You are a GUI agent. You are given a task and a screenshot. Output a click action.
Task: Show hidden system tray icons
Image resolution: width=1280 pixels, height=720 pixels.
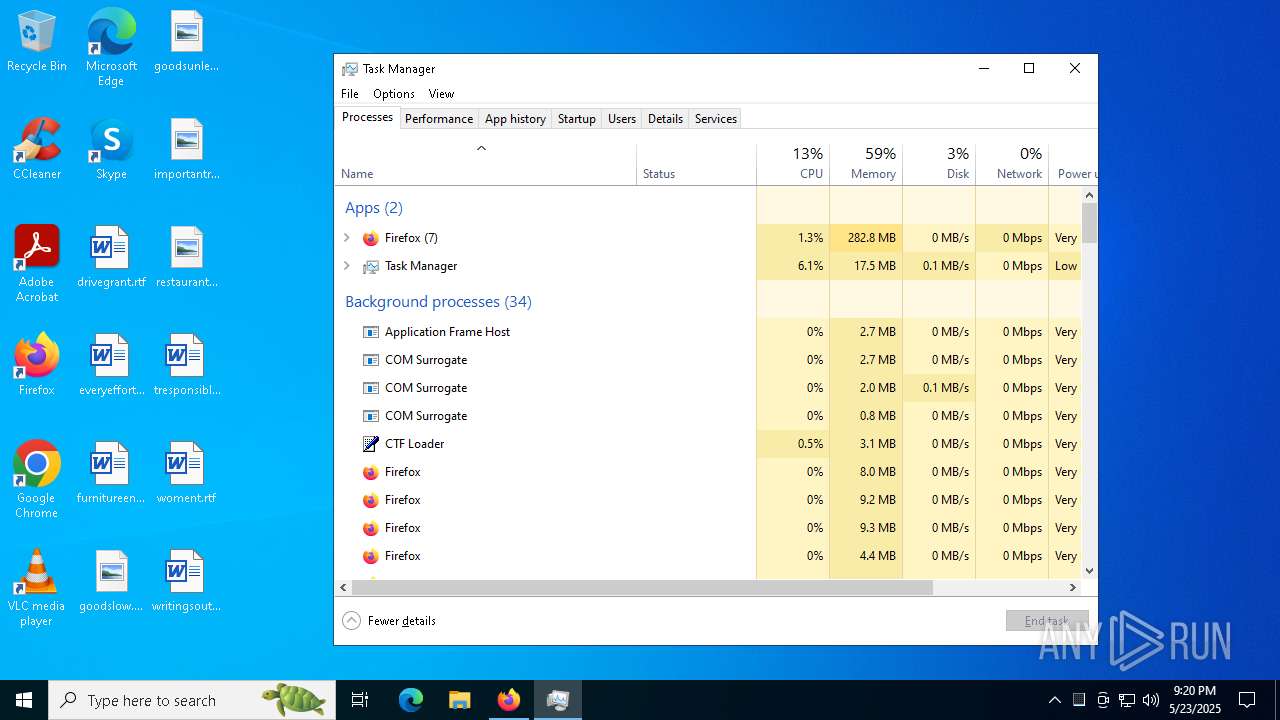(x=1054, y=700)
